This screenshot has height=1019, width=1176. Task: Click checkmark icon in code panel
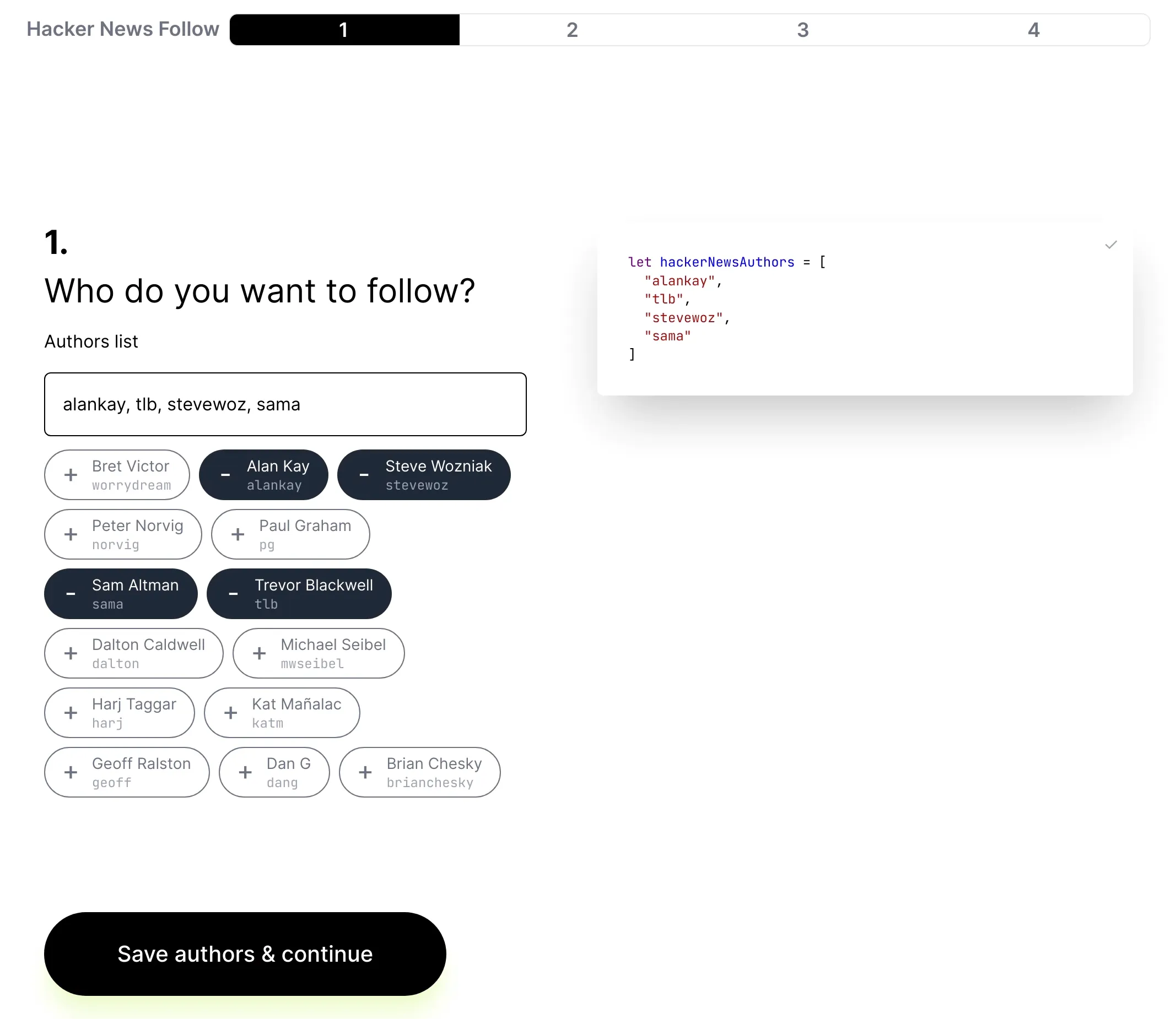pyautogui.click(x=1110, y=245)
